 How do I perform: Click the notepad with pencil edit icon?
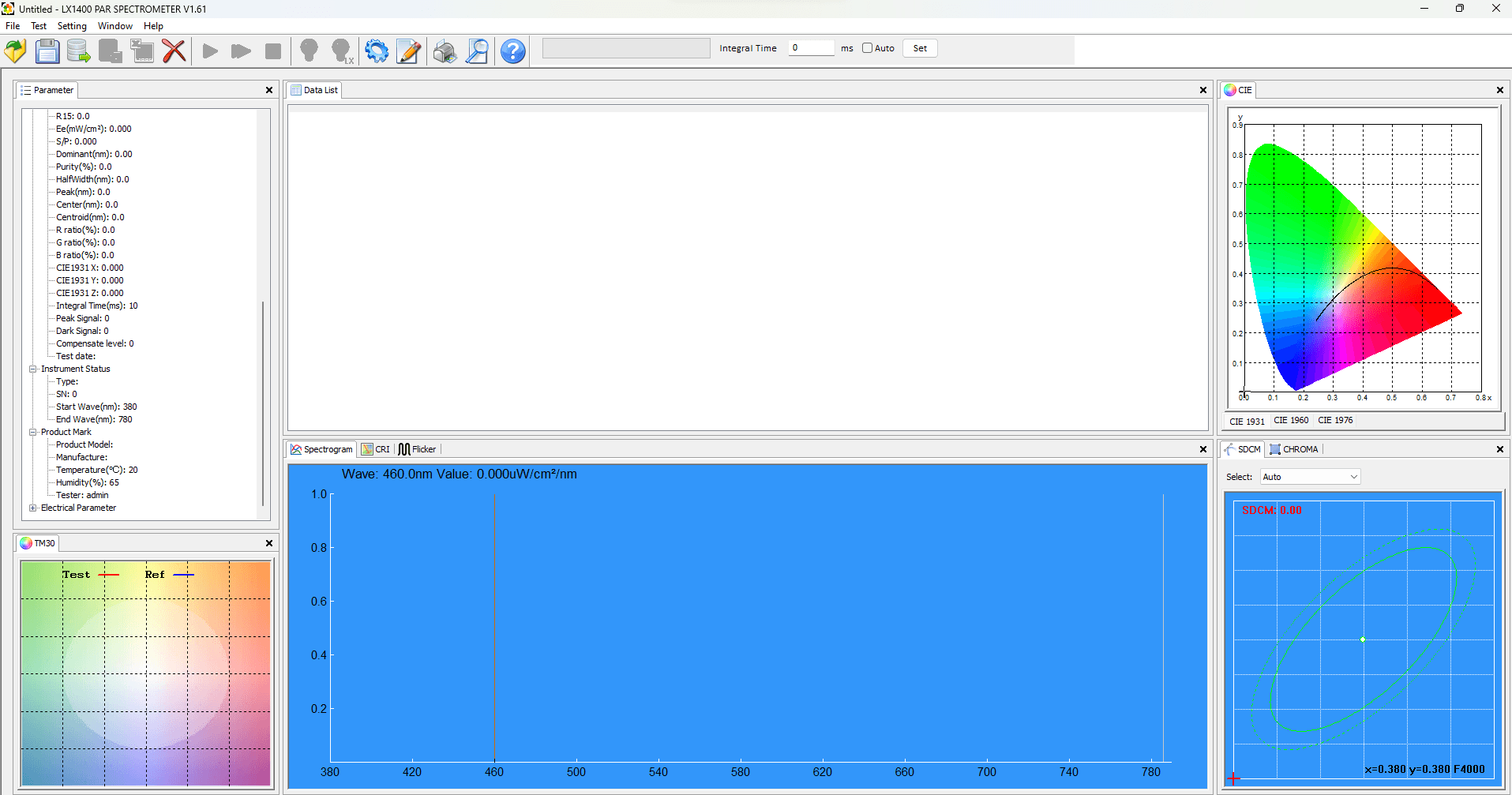pos(408,51)
